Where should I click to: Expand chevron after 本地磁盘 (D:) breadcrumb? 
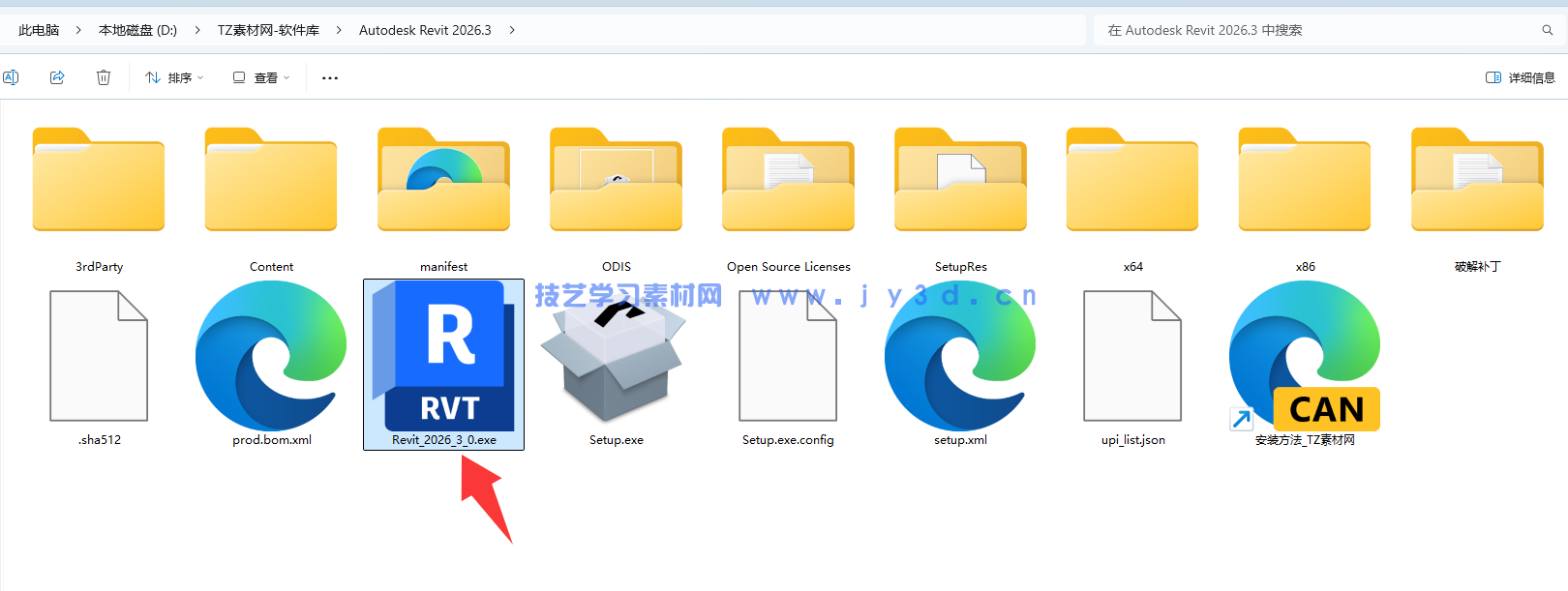point(197,30)
